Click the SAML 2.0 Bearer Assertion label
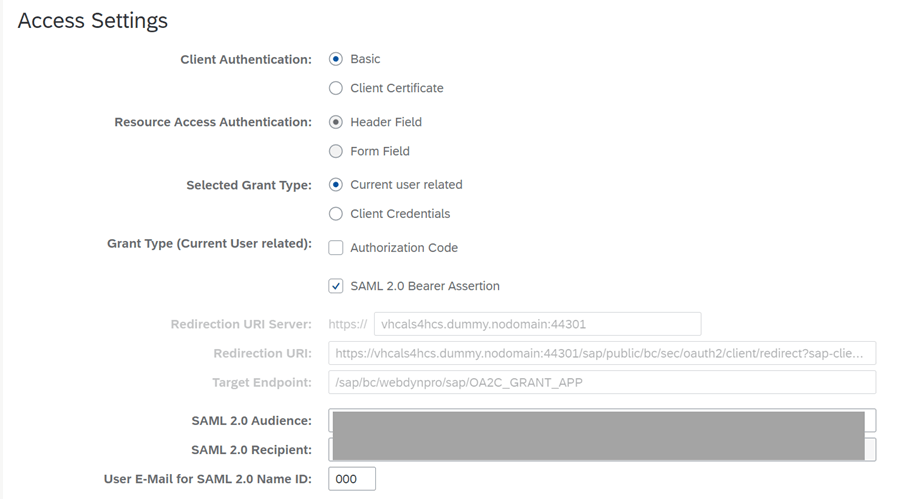 425,286
